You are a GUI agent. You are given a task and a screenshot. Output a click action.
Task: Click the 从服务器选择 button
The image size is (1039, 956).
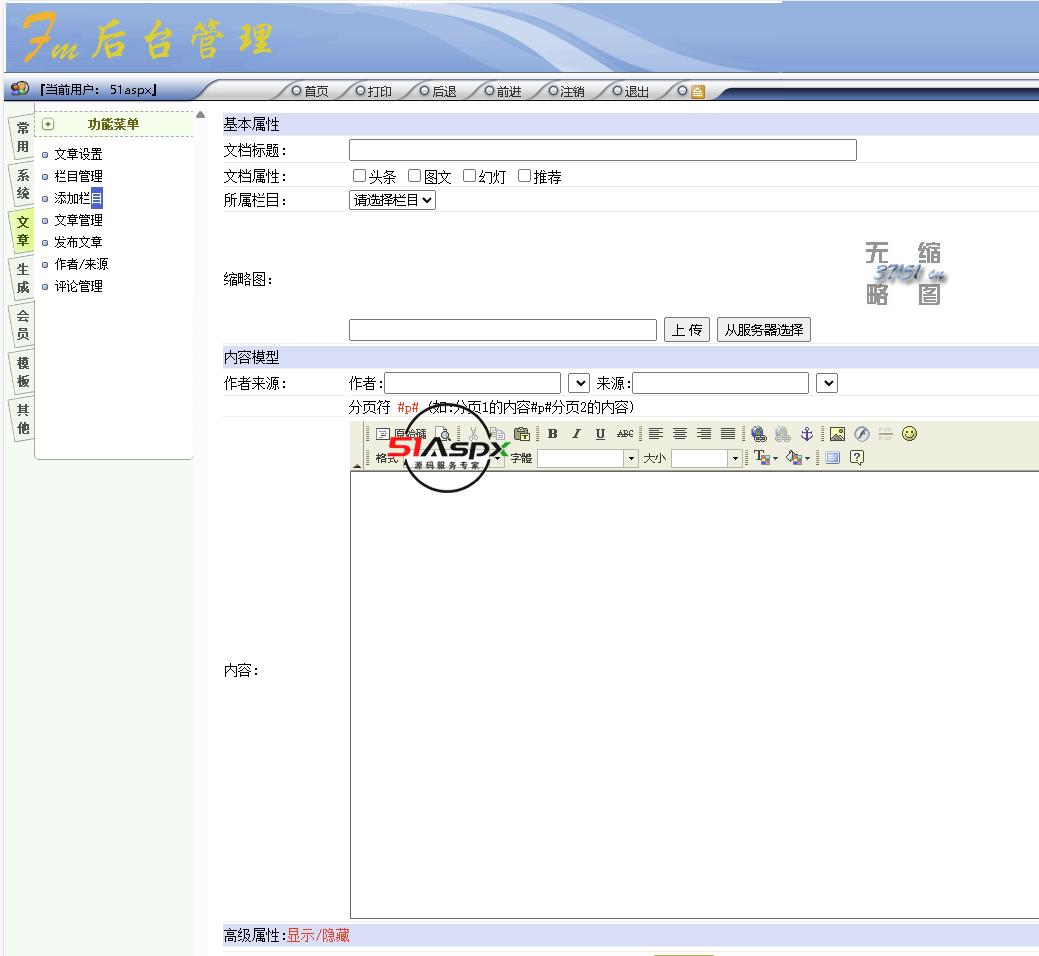(763, 330)
